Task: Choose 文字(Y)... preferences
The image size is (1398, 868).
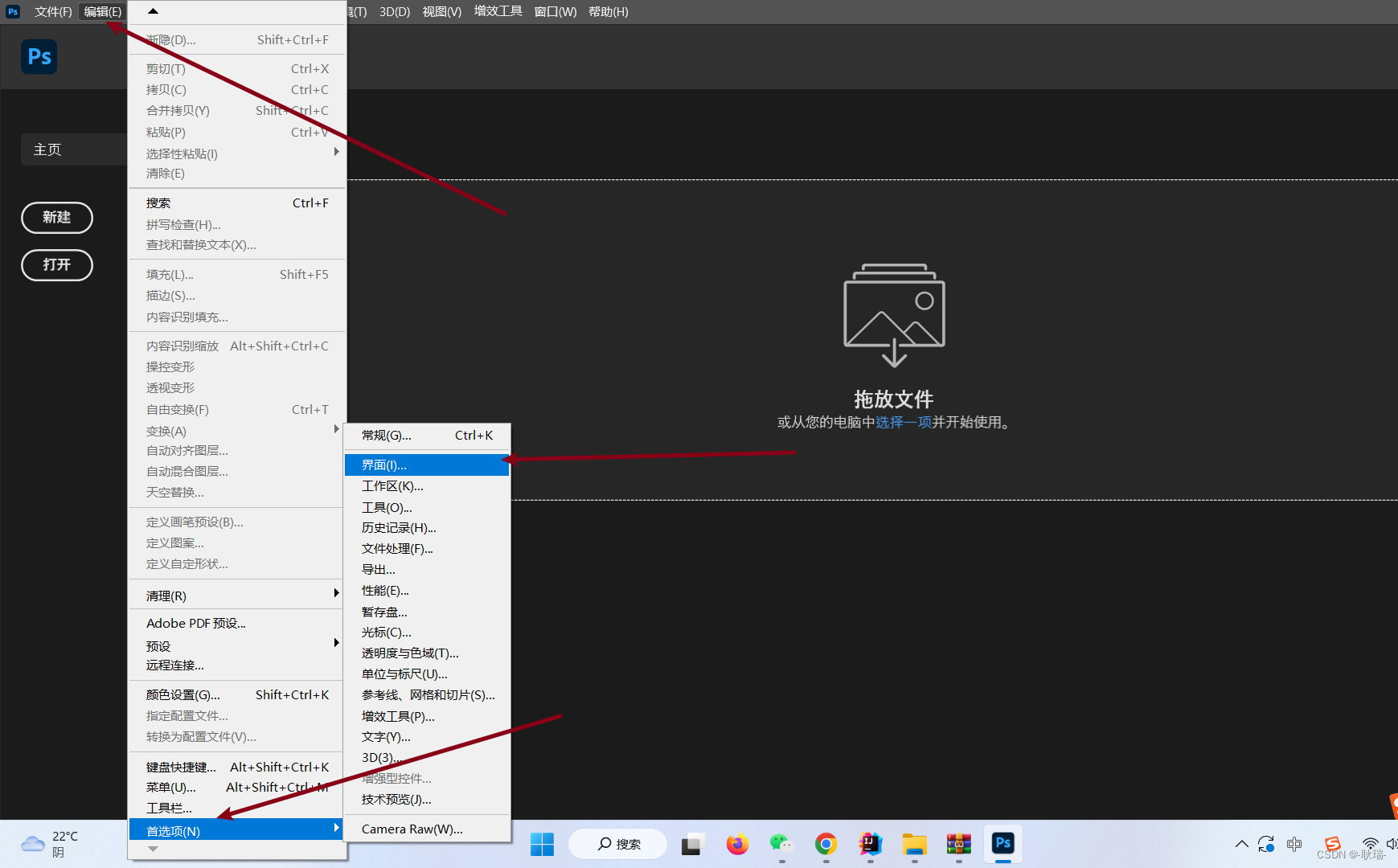Action: point(427,736)
